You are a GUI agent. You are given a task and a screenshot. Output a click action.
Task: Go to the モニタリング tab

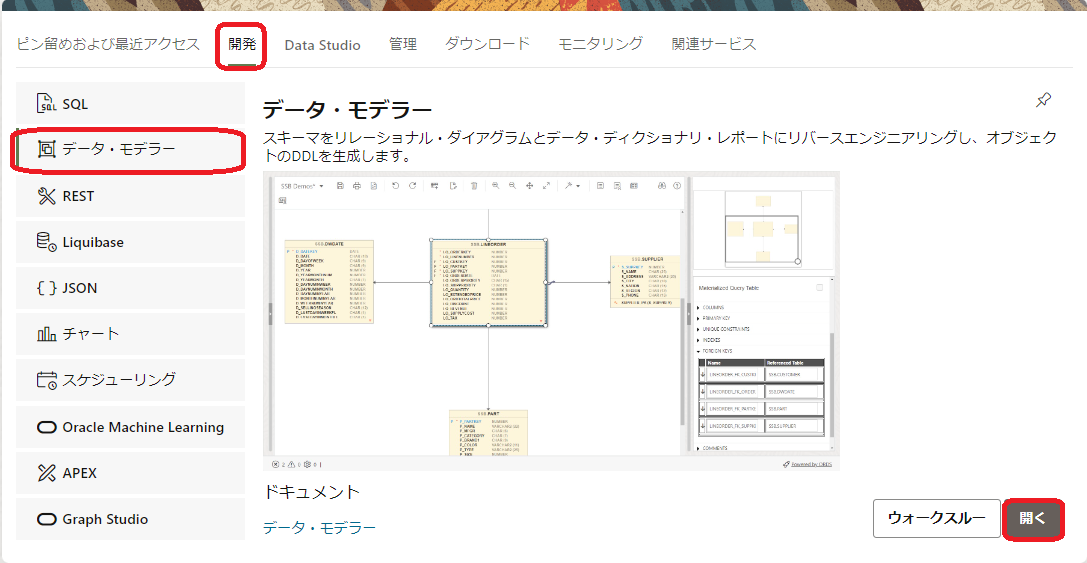(x=600, y=44)
